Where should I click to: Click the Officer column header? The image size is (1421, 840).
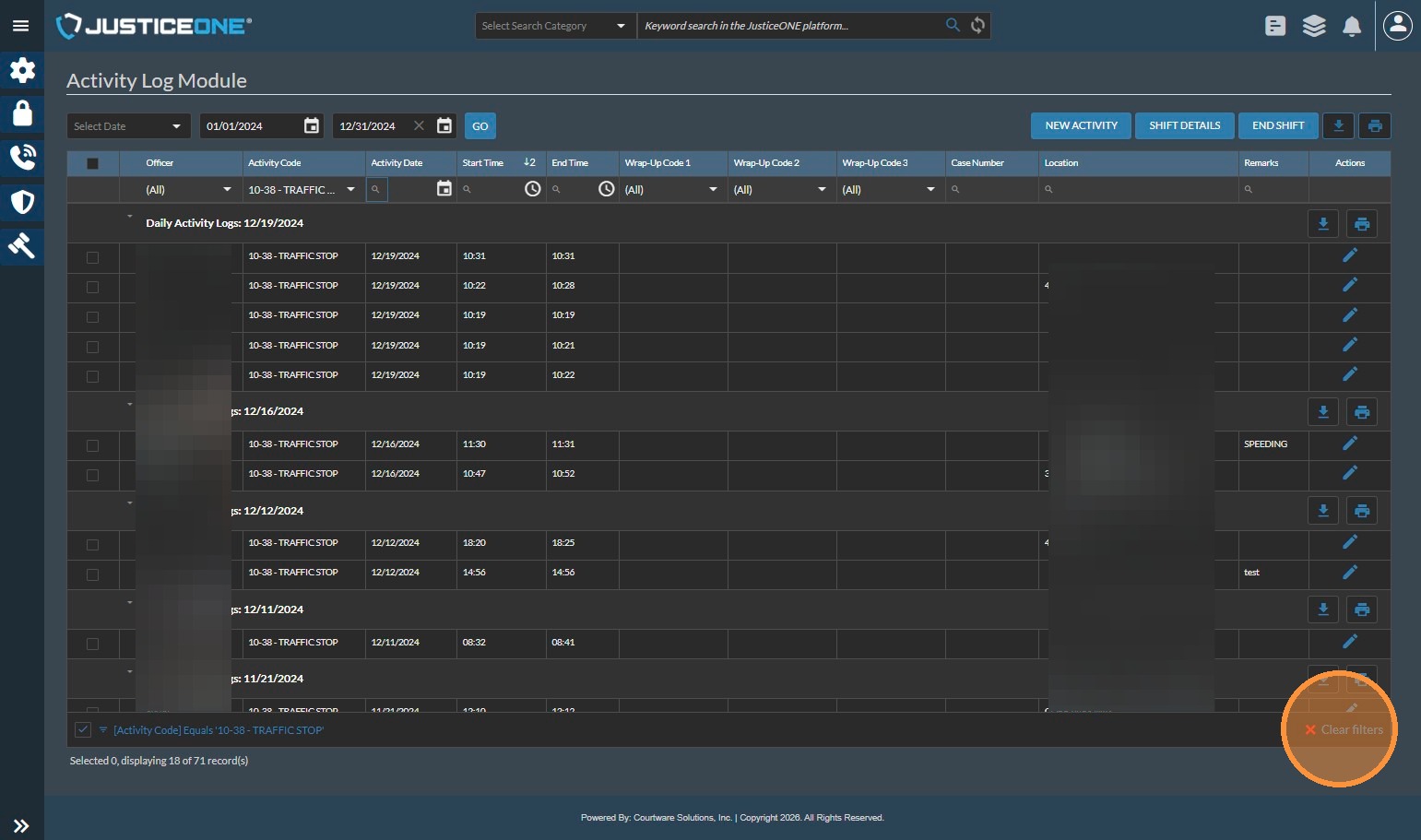point(160,163)
